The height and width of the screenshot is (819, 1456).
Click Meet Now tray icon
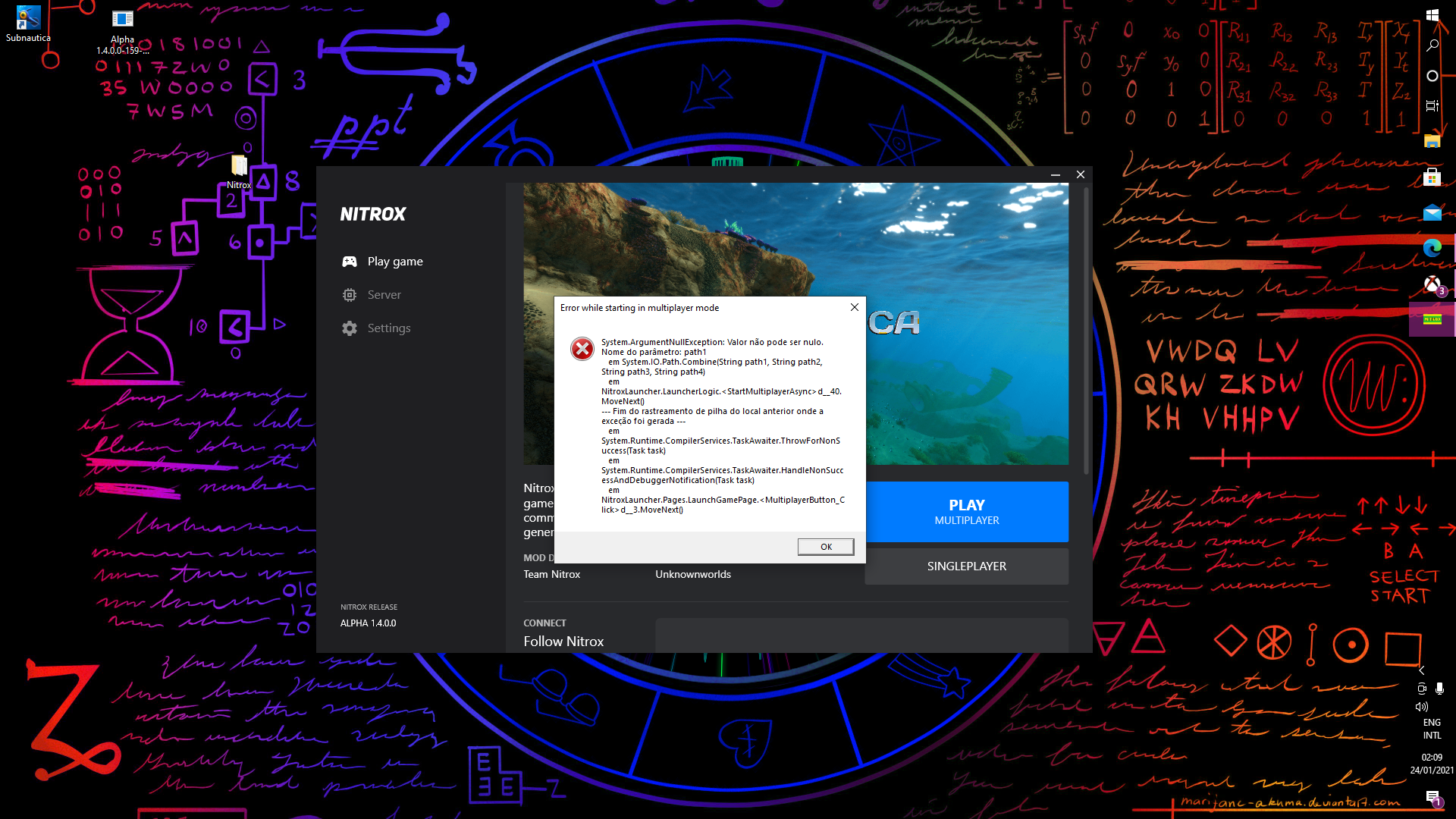(1422, 689)
